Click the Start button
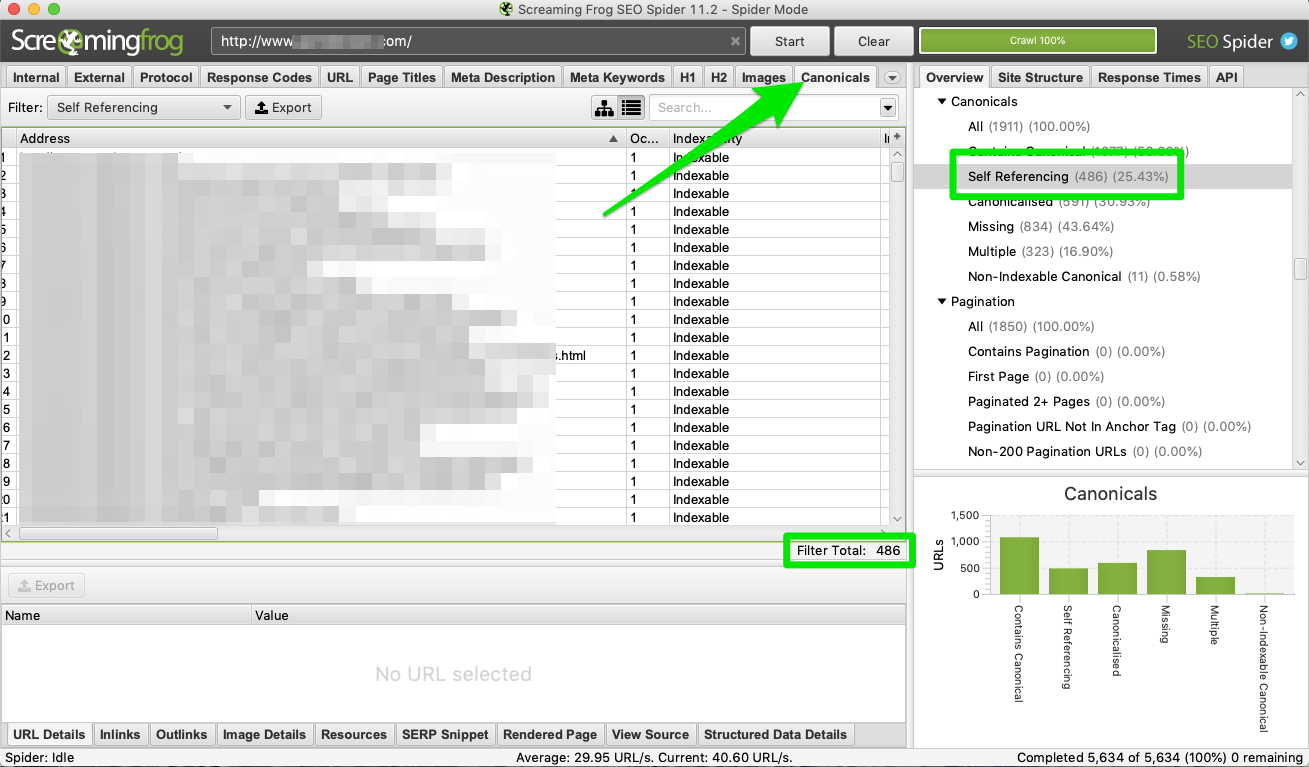Screen dimensions: 1309x767 click(789, 41)
